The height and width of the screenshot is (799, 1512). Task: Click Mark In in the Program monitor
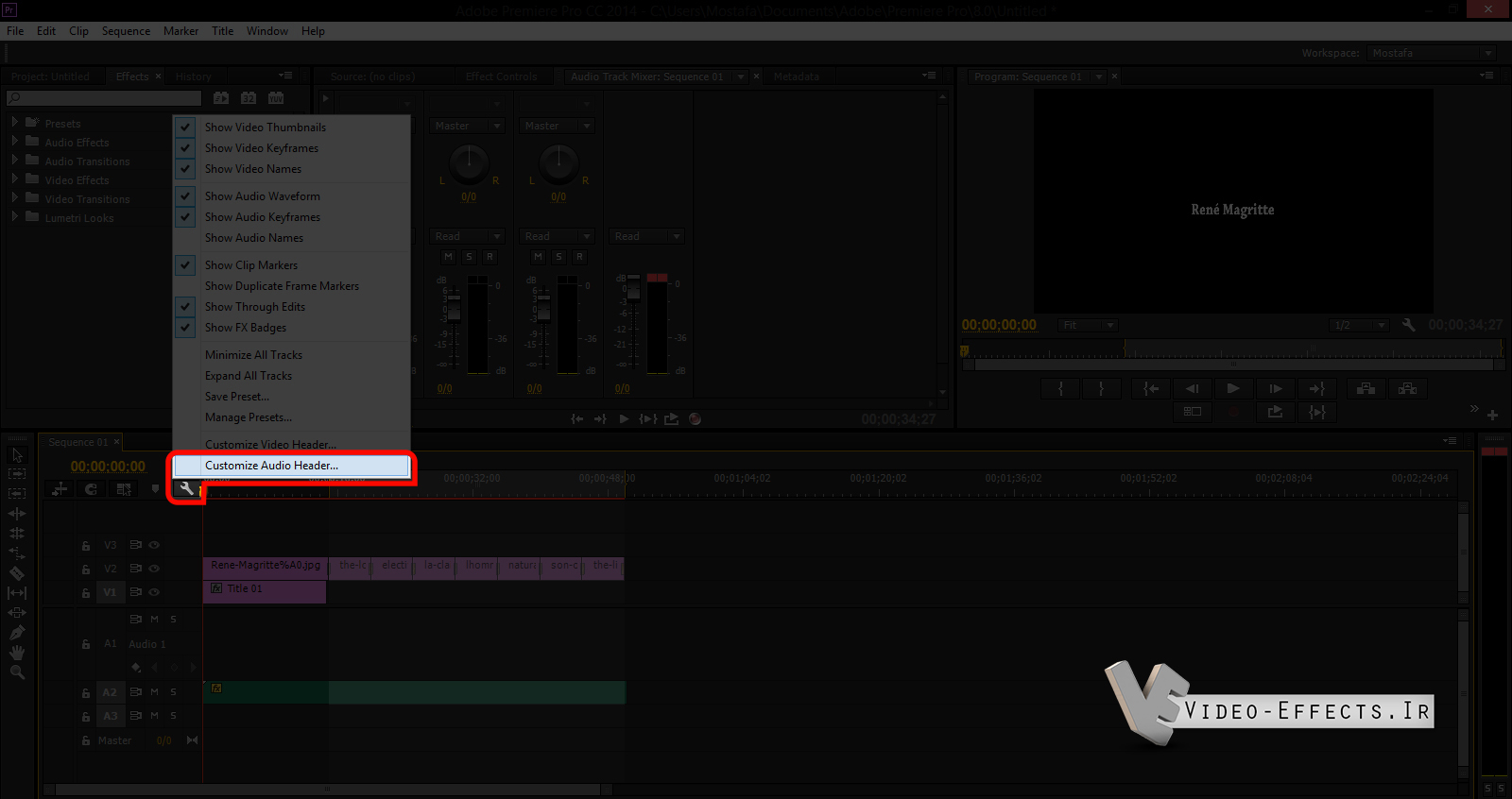coord(1060,388)
